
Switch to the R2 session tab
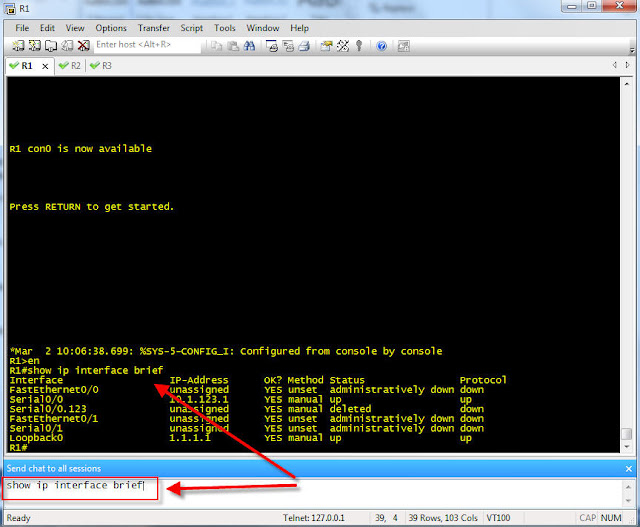(x=70, y=66)
